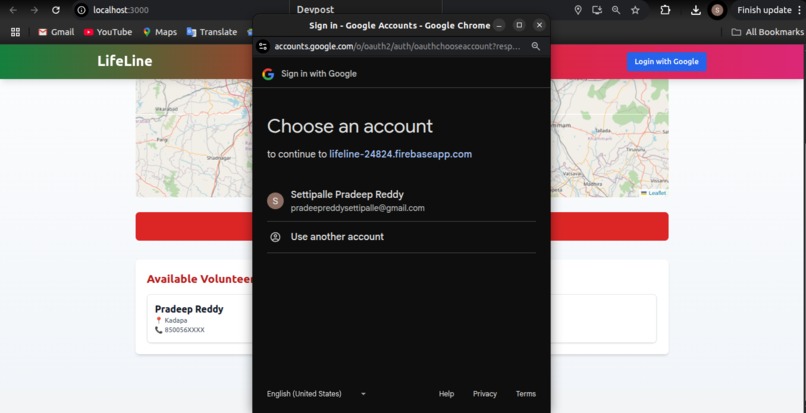
Task: Open the Chrome three-dot menu
Action: pos(798,10)
